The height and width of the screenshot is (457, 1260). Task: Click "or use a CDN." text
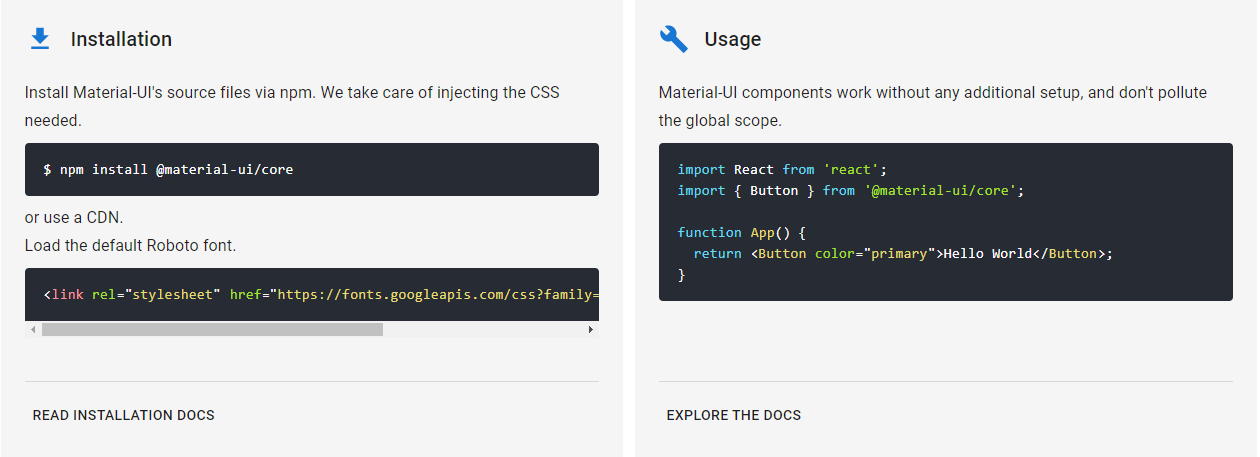[x=74, y=217]
